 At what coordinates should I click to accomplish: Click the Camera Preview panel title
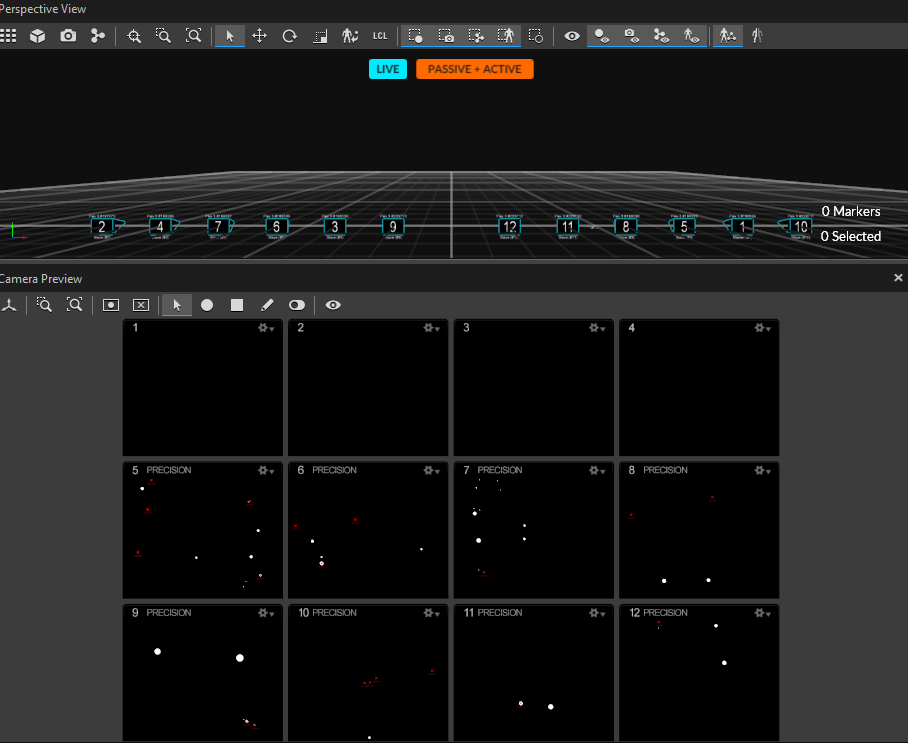coord(41,278)
